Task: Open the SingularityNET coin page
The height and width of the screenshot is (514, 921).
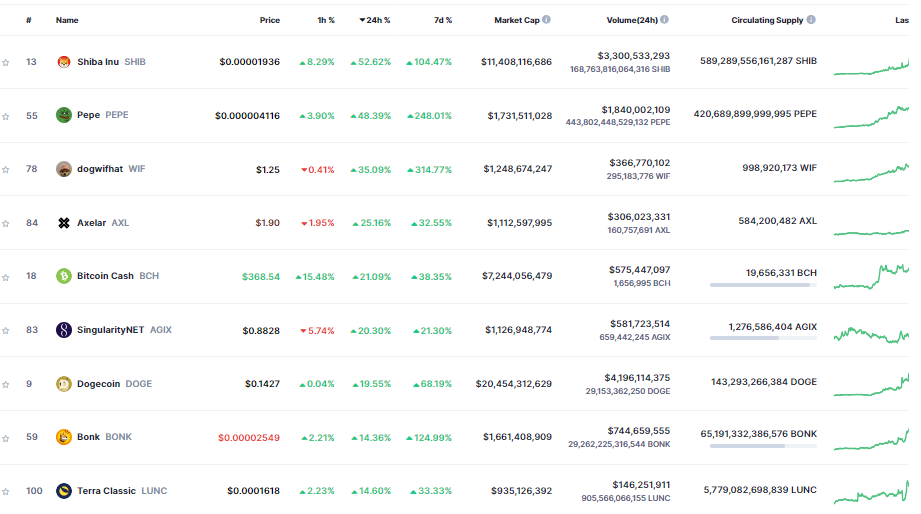Action: coord(110,330)
